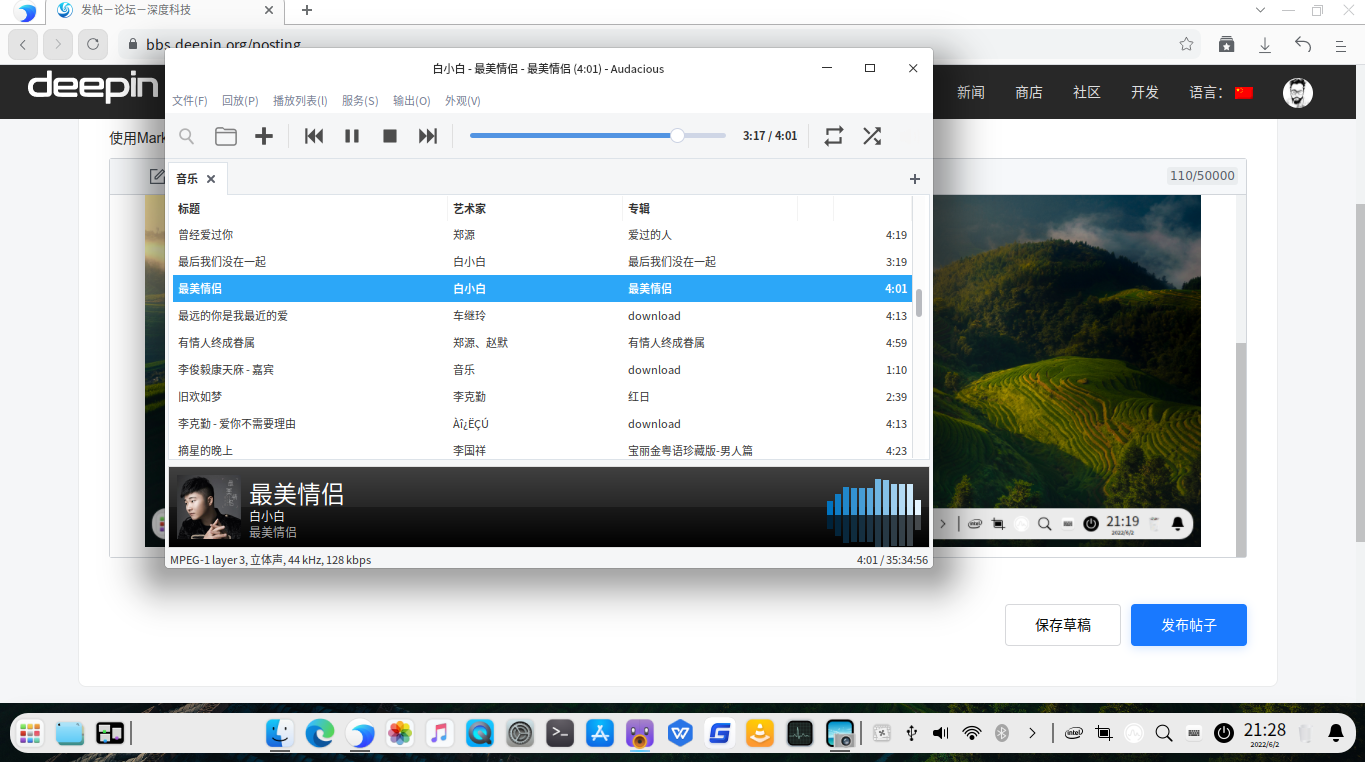Enable repeat mode in Audacious
This screenshot has width=1365, height=762.
click(833, 136)
